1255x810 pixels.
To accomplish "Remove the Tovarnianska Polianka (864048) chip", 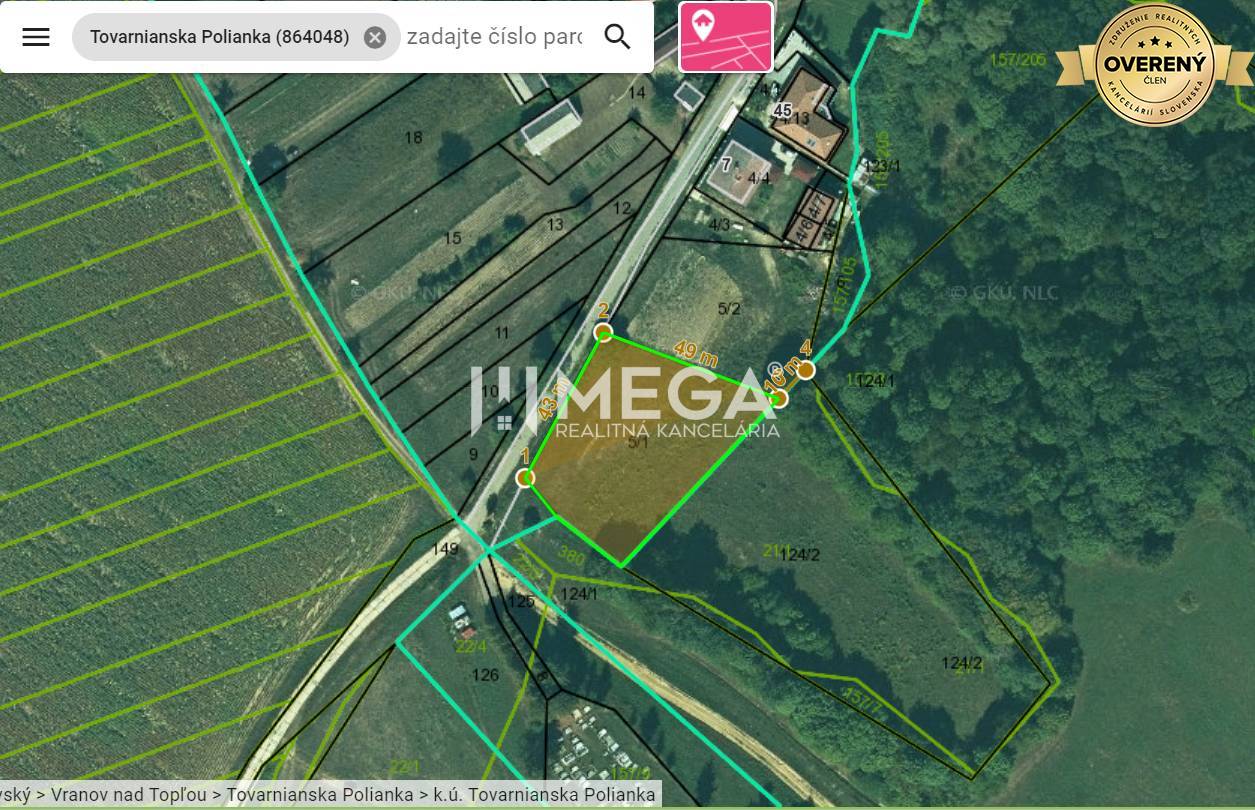I will (375, 37).
